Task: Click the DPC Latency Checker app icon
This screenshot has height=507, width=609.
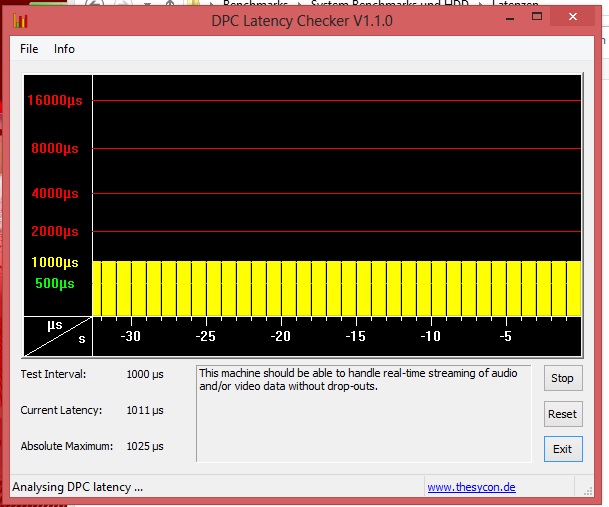Action: (20, 21)
